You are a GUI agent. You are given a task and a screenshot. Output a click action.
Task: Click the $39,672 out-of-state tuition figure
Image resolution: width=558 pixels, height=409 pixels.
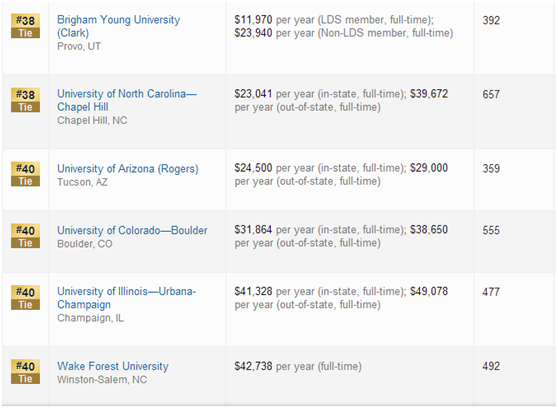[429, 94]
